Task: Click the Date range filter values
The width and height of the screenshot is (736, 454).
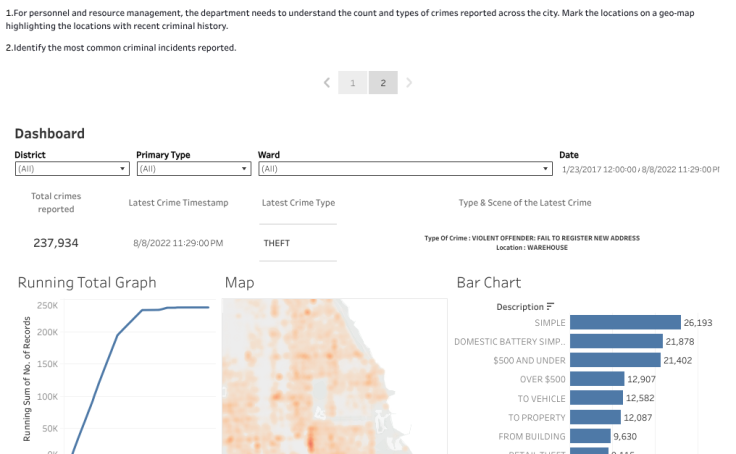Action: click(638, 170)
